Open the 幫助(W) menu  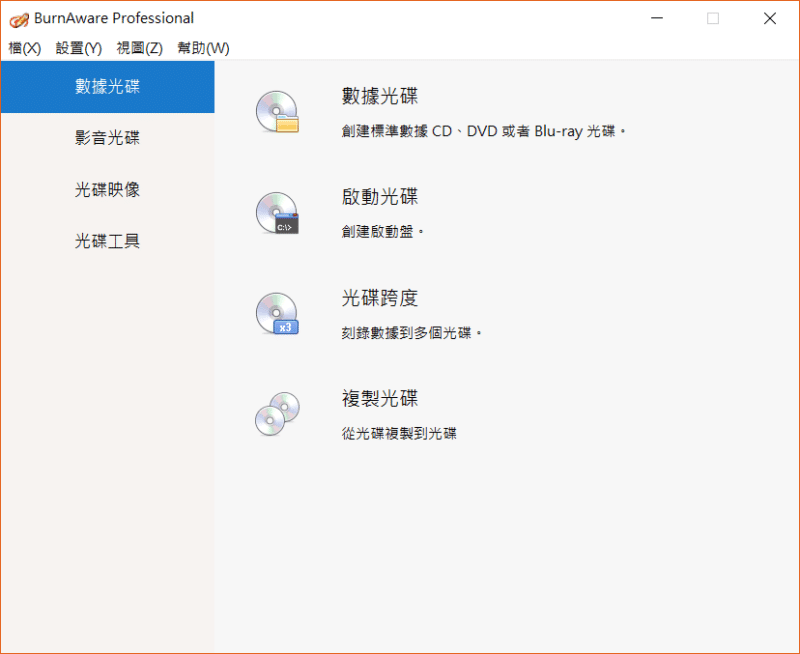coord(203,48)
